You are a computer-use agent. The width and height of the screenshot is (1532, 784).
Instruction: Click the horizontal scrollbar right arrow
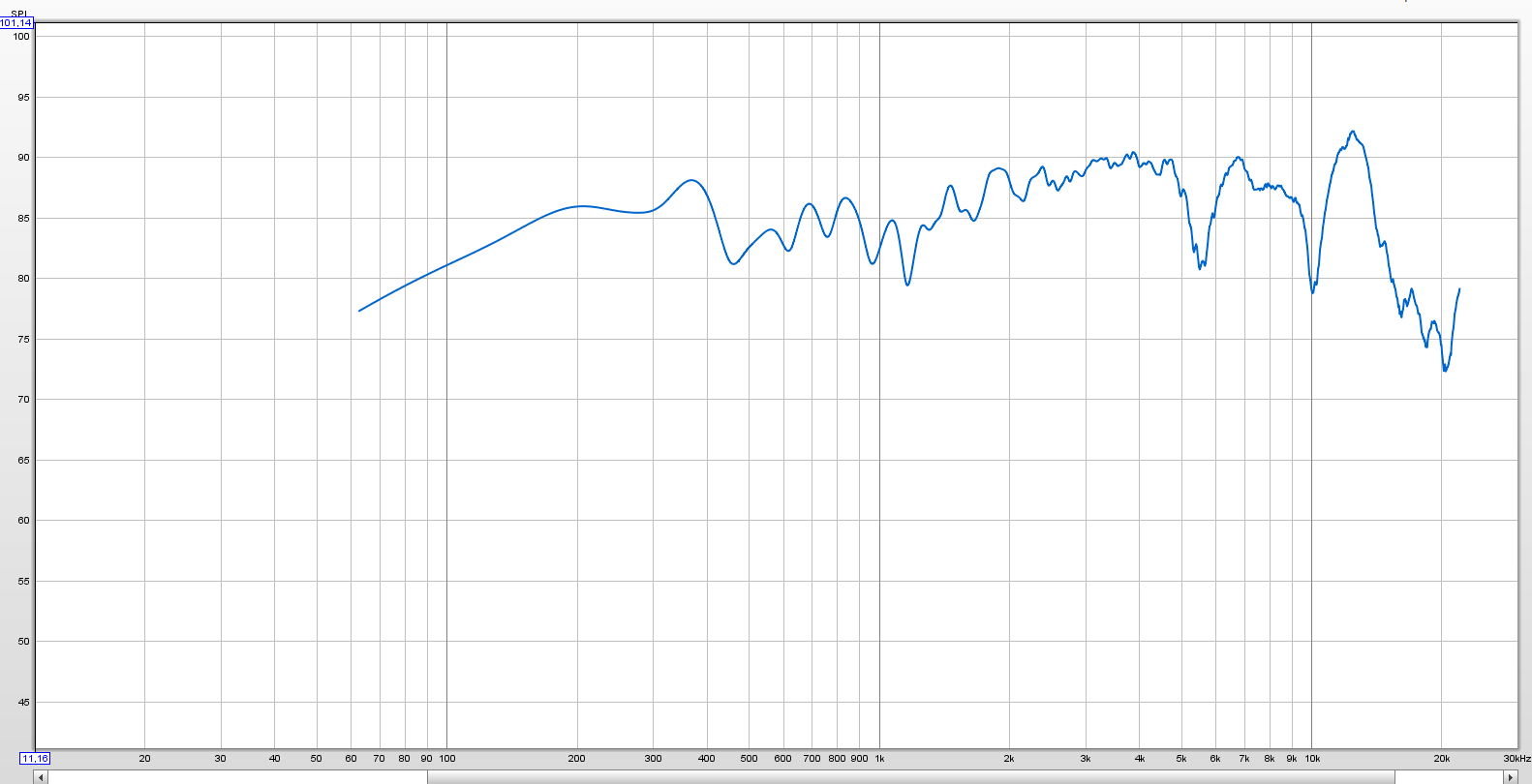point(1510,777)
